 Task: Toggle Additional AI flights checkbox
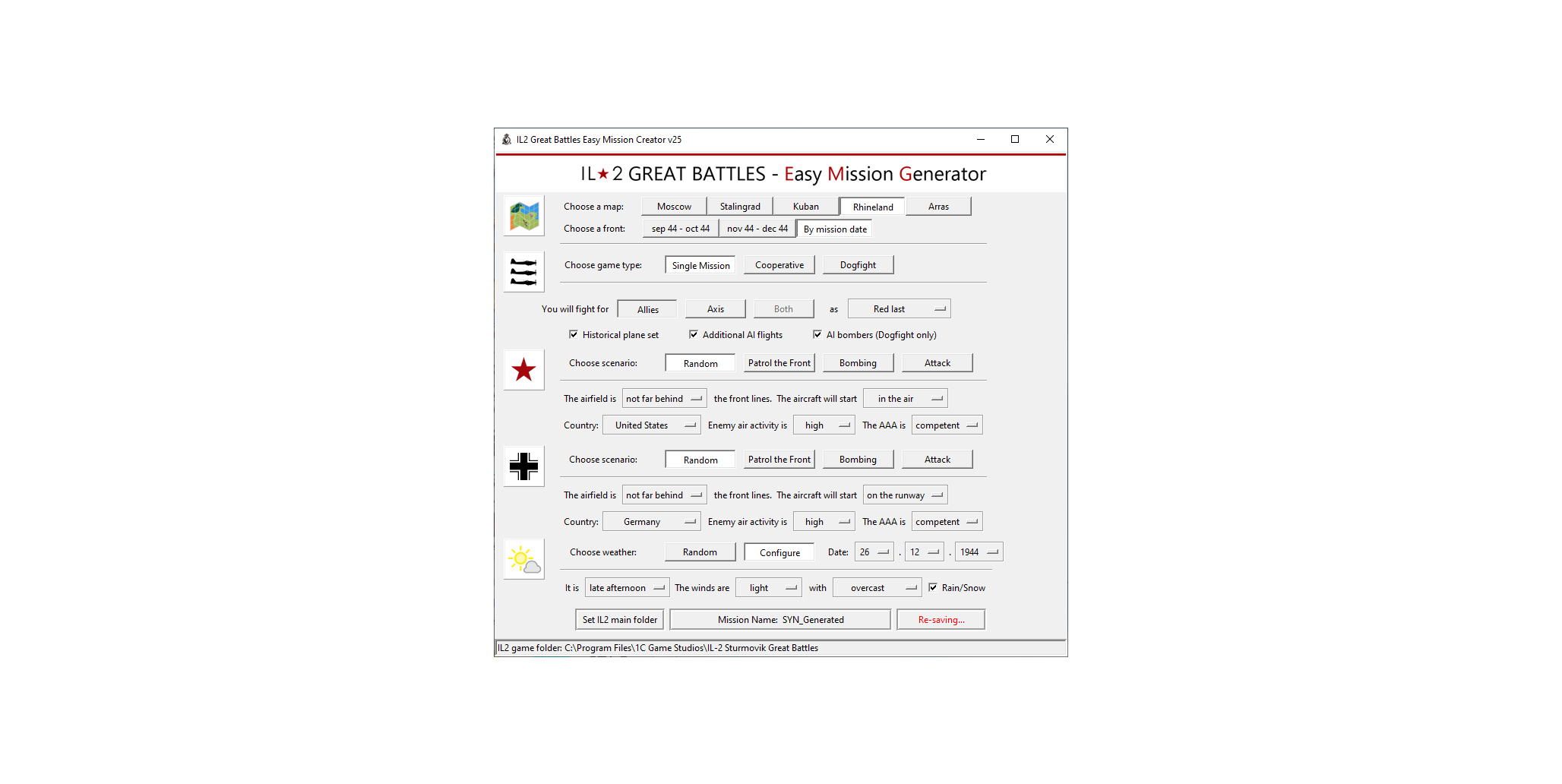tap(694, 334)
